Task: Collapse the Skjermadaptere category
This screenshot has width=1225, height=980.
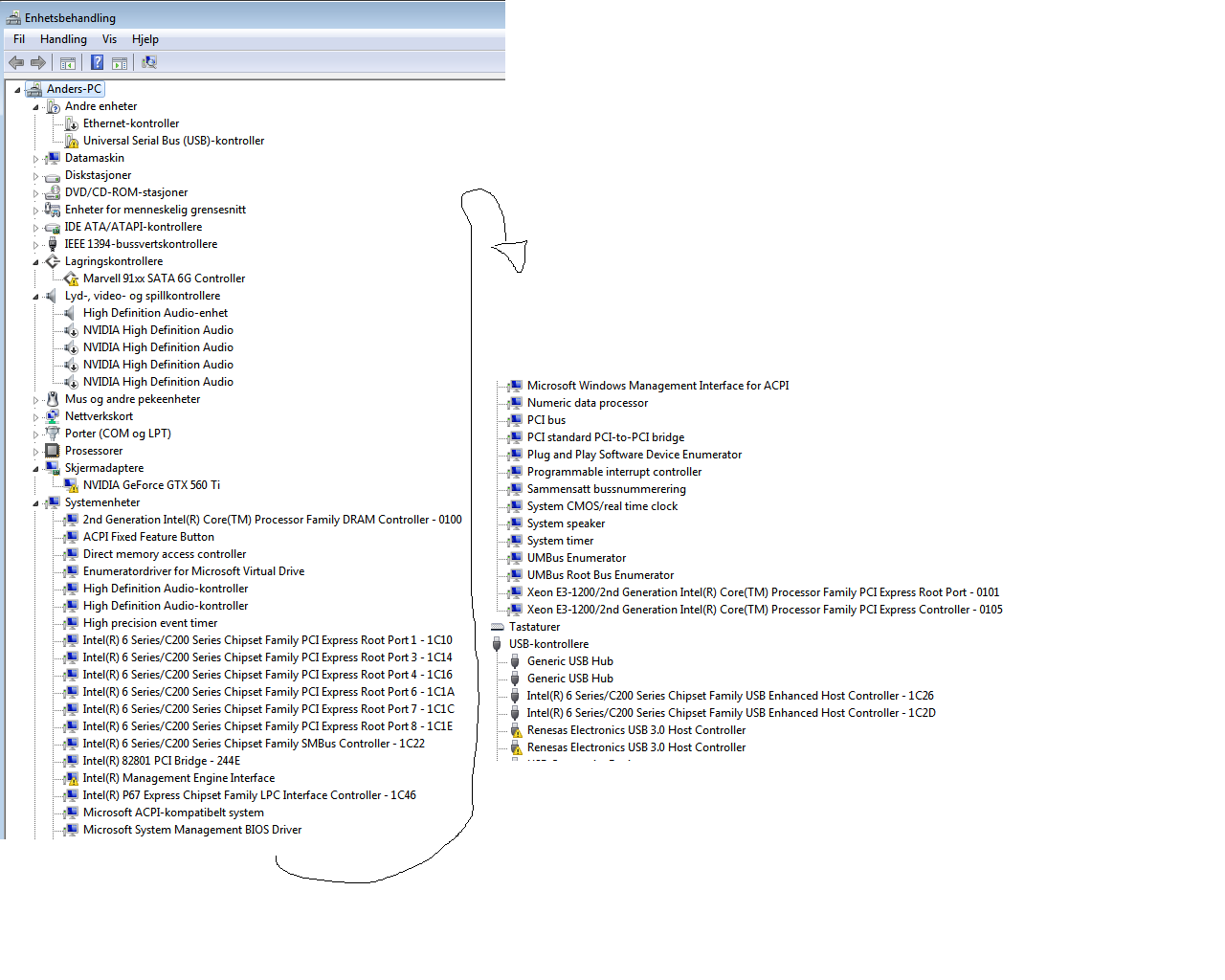Action: click(35, 469)
